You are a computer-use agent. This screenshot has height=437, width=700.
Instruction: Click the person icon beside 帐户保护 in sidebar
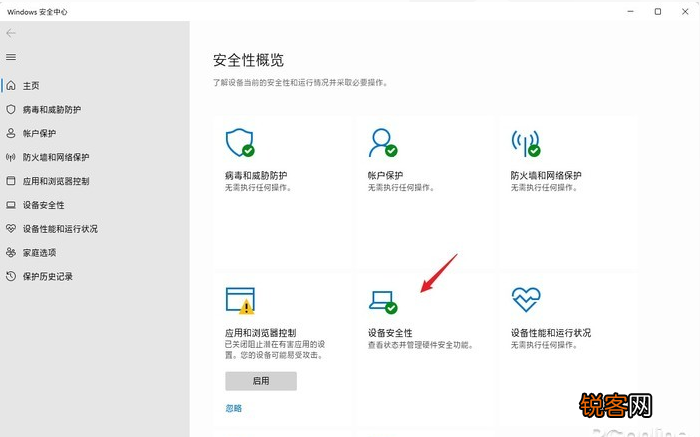point(11,133)
